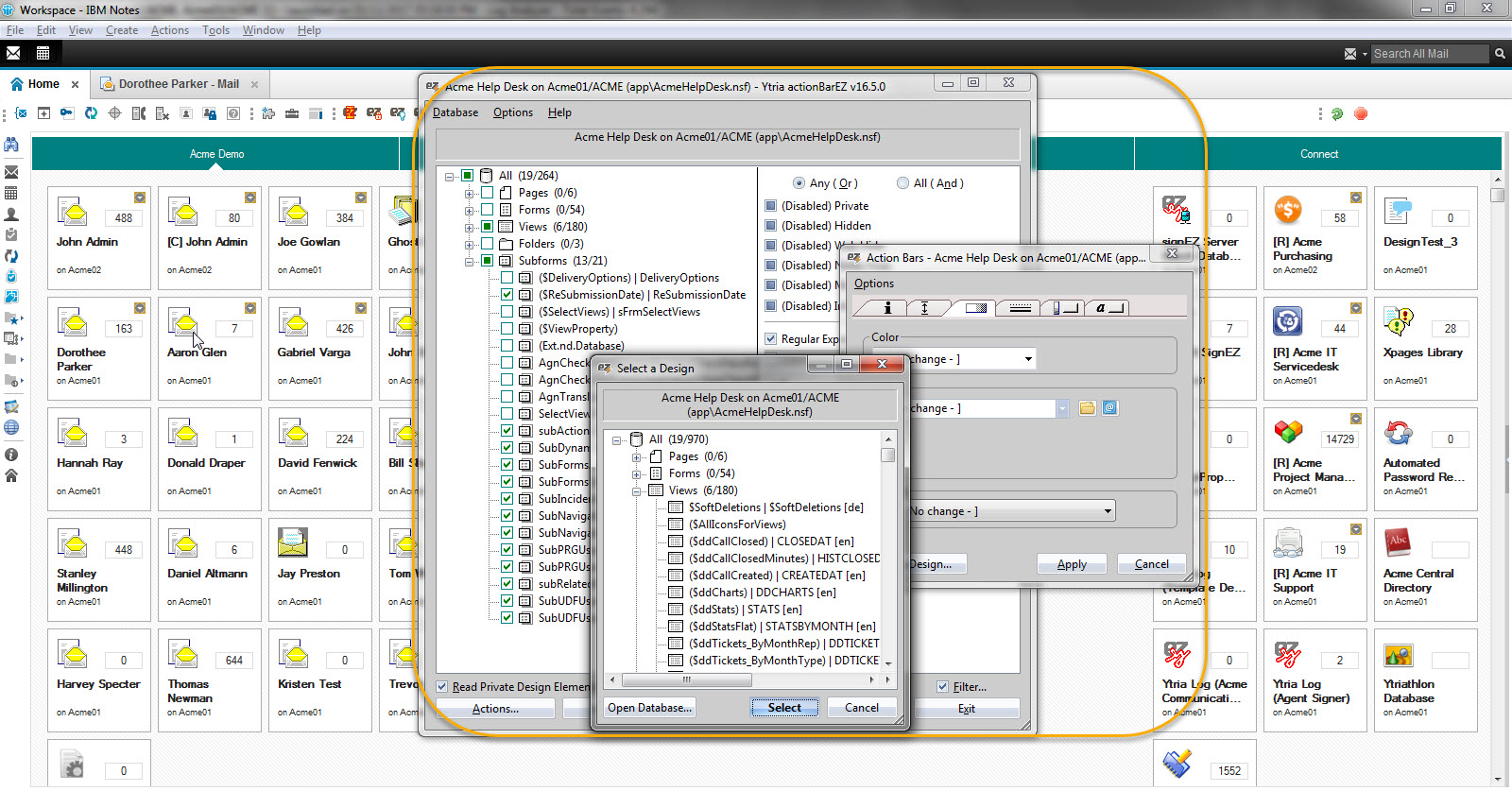Collapse Views (6/180) in Select a Design tree
Image resolution: width=1512 pixels, height=791 pixels.
pos(637,490)
